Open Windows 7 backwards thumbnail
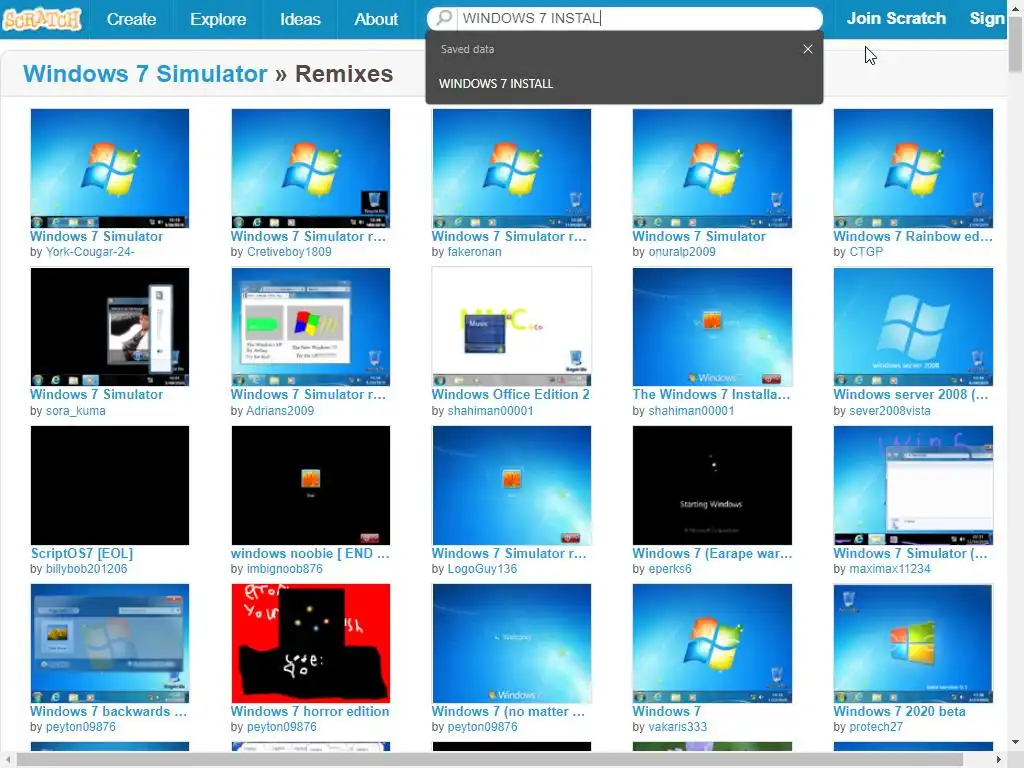The height and width of the screenshot is (768, 1024). pos(110,643)
